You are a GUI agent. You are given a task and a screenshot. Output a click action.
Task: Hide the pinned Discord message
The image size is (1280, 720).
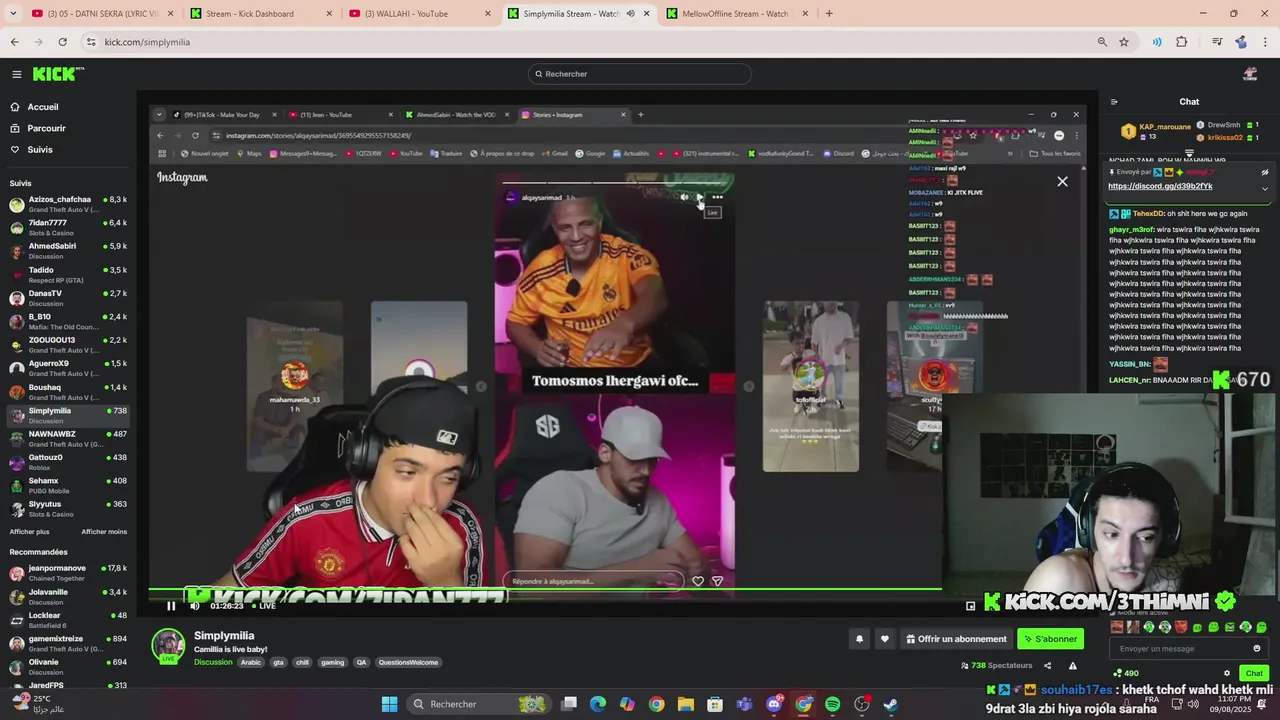1264,172
